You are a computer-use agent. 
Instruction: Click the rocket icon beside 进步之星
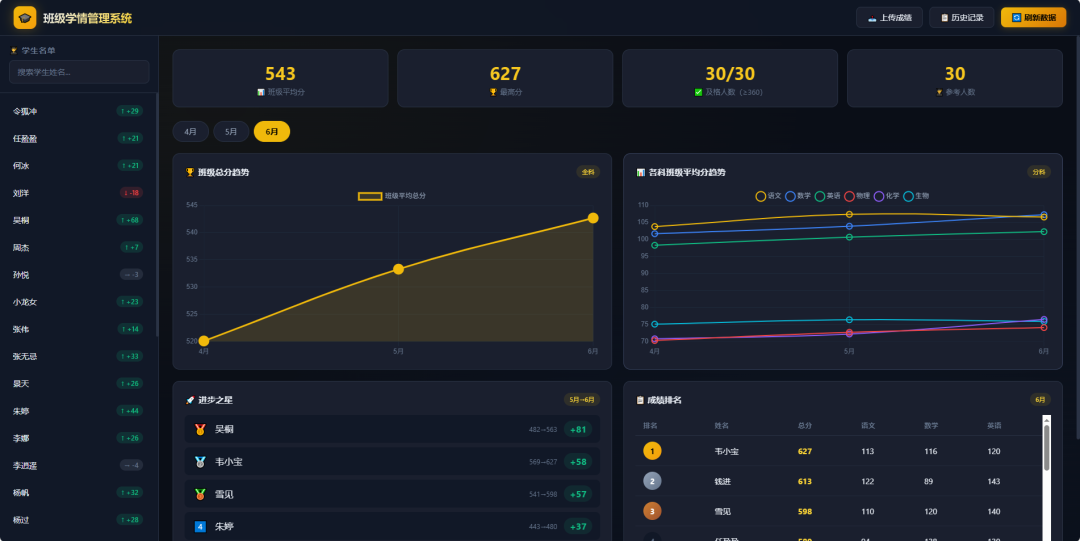point(190,400)
